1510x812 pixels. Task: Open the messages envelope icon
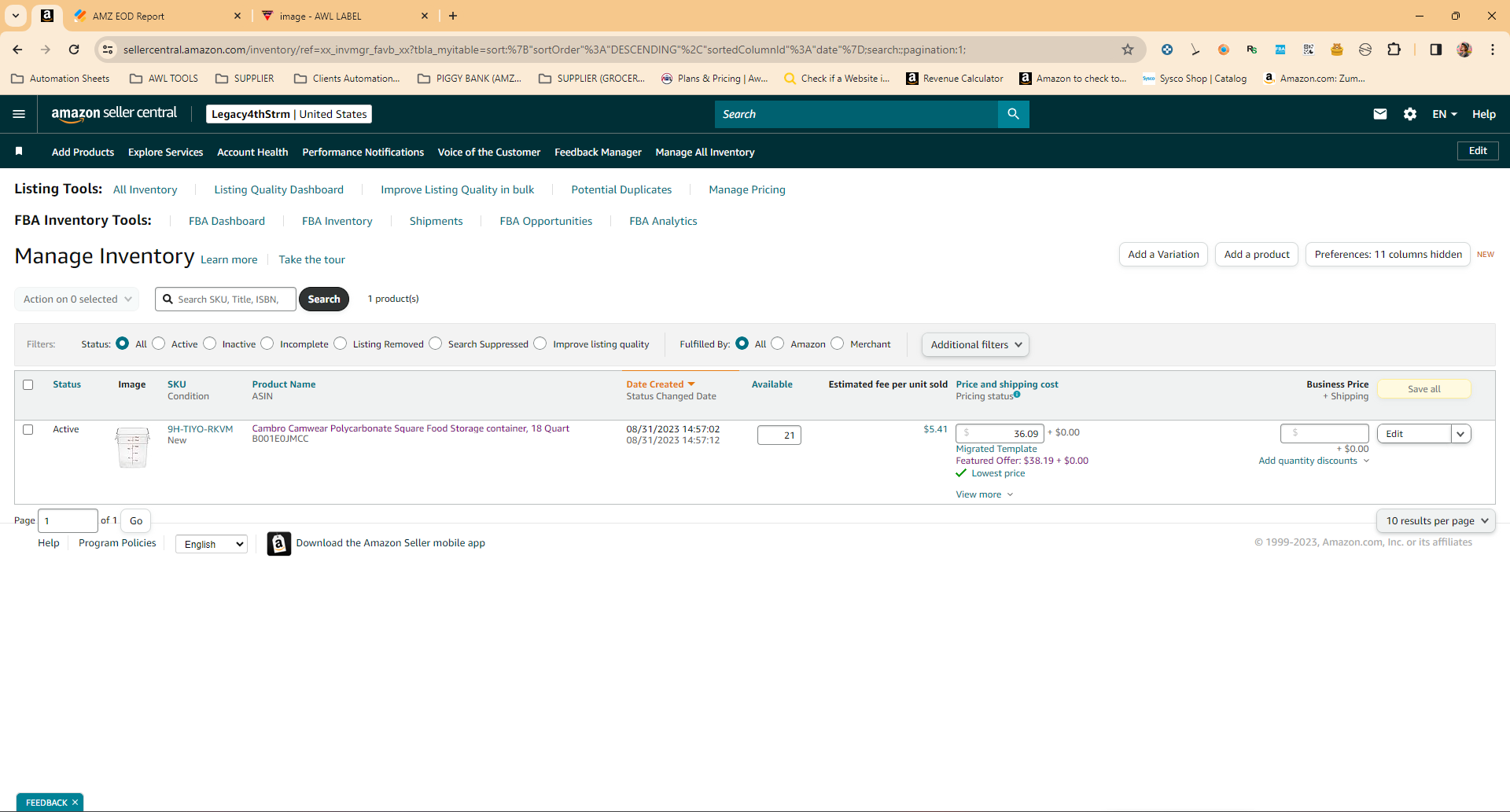(1379, 114)
